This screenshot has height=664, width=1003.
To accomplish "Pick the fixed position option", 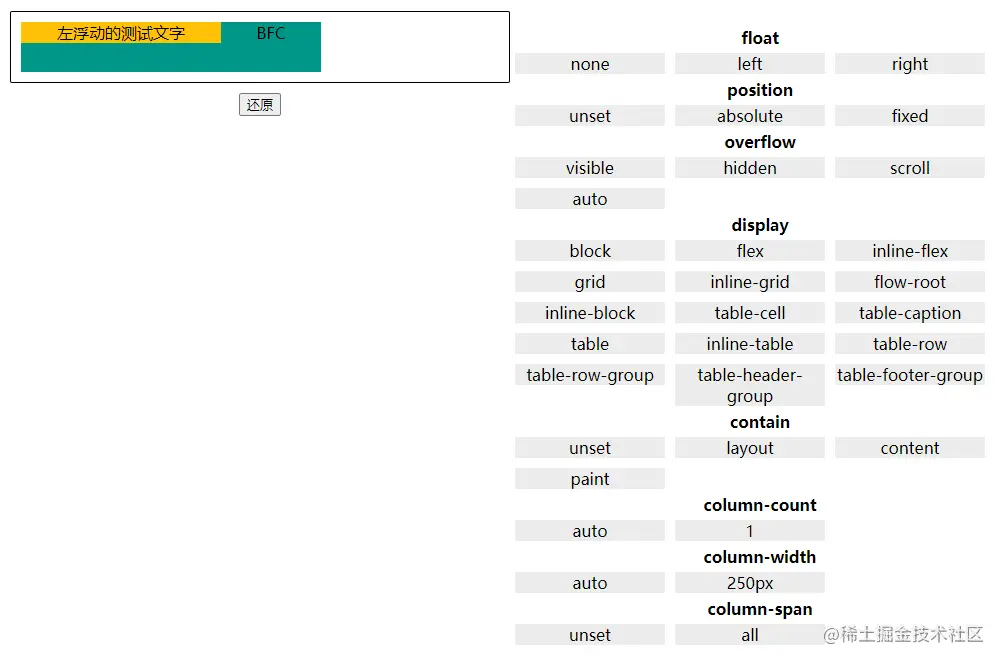I will point(910,116).
